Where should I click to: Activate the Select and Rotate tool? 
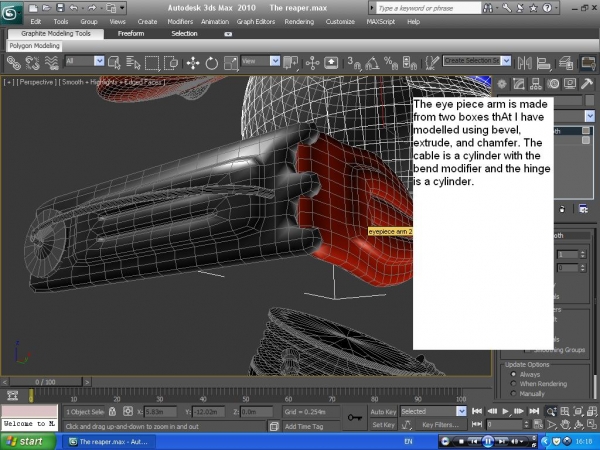[x=212, y=63]
